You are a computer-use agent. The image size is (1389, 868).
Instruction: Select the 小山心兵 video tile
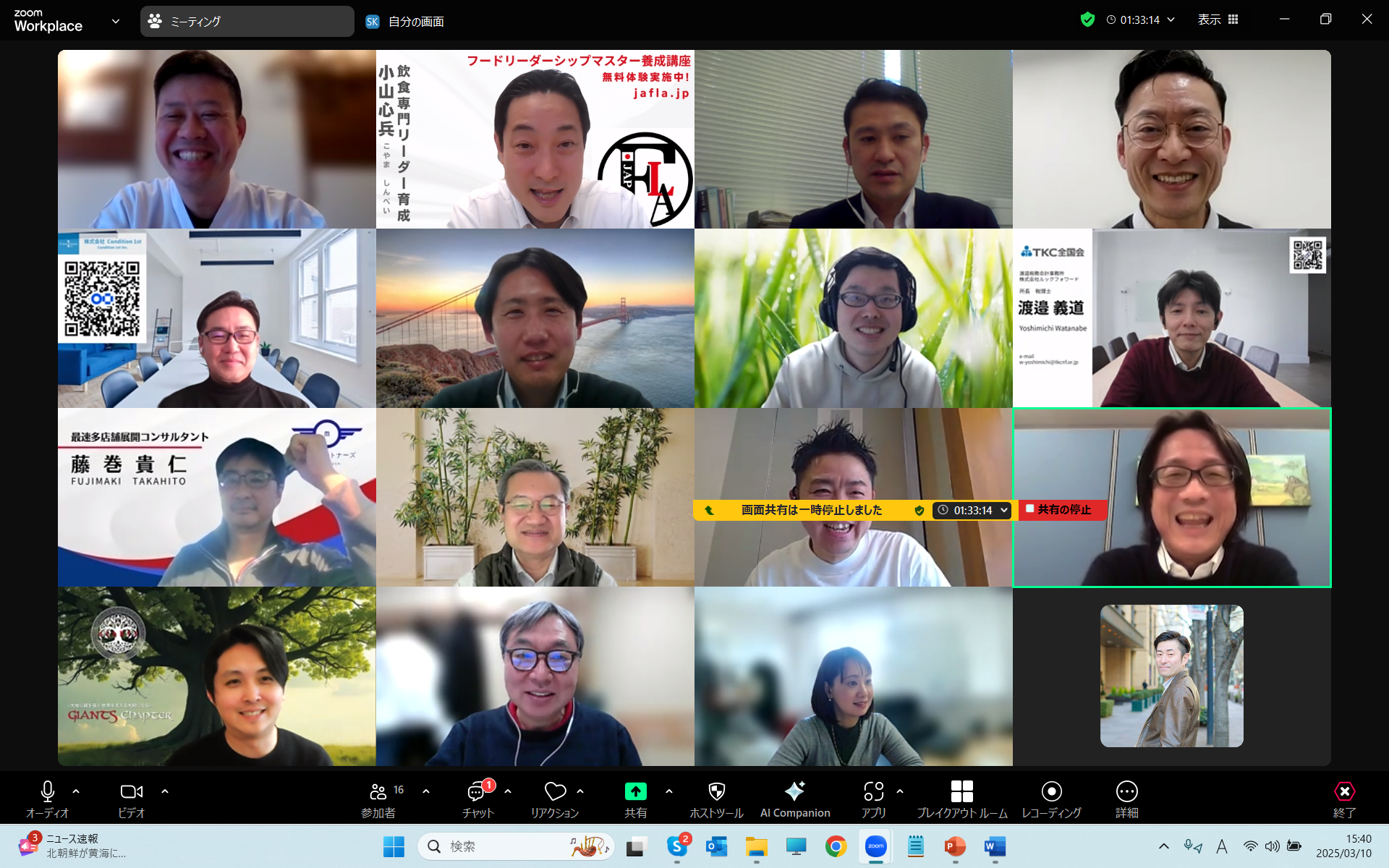click(x=535, y=139)
